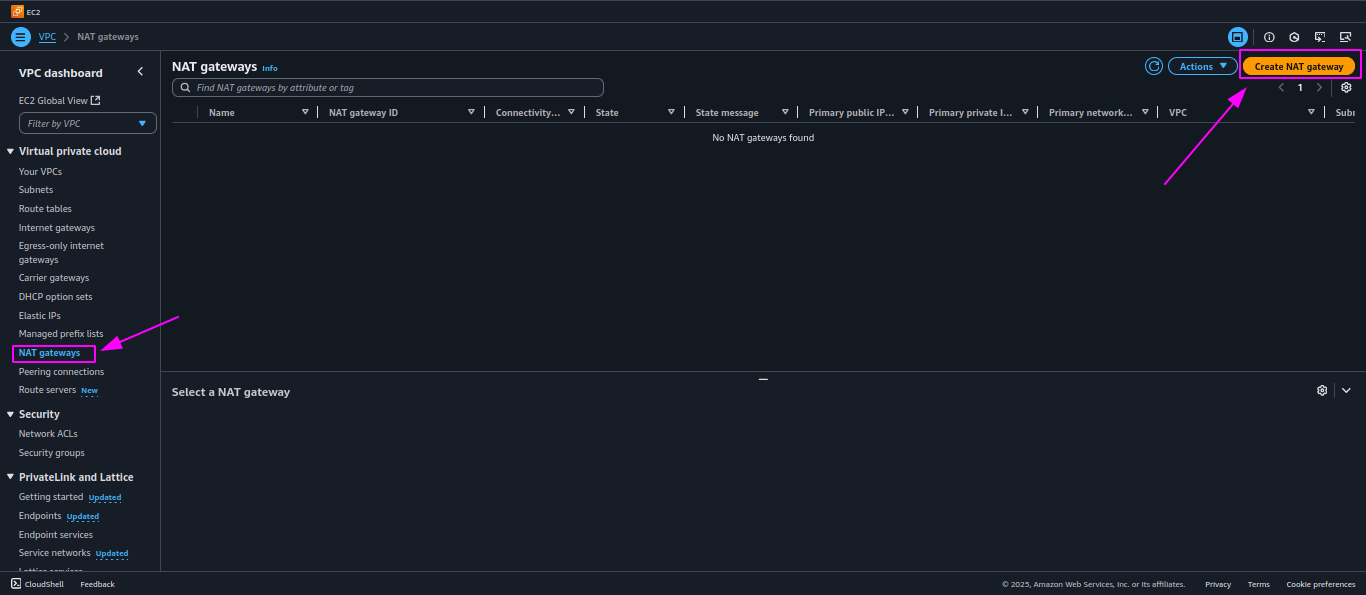
Task: Click the CloudShell icon in footer
Action: point(16,584)
